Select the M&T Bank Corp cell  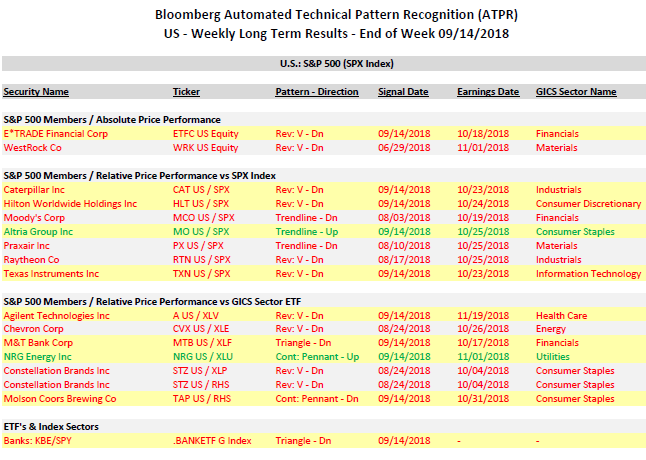point(38,343)
